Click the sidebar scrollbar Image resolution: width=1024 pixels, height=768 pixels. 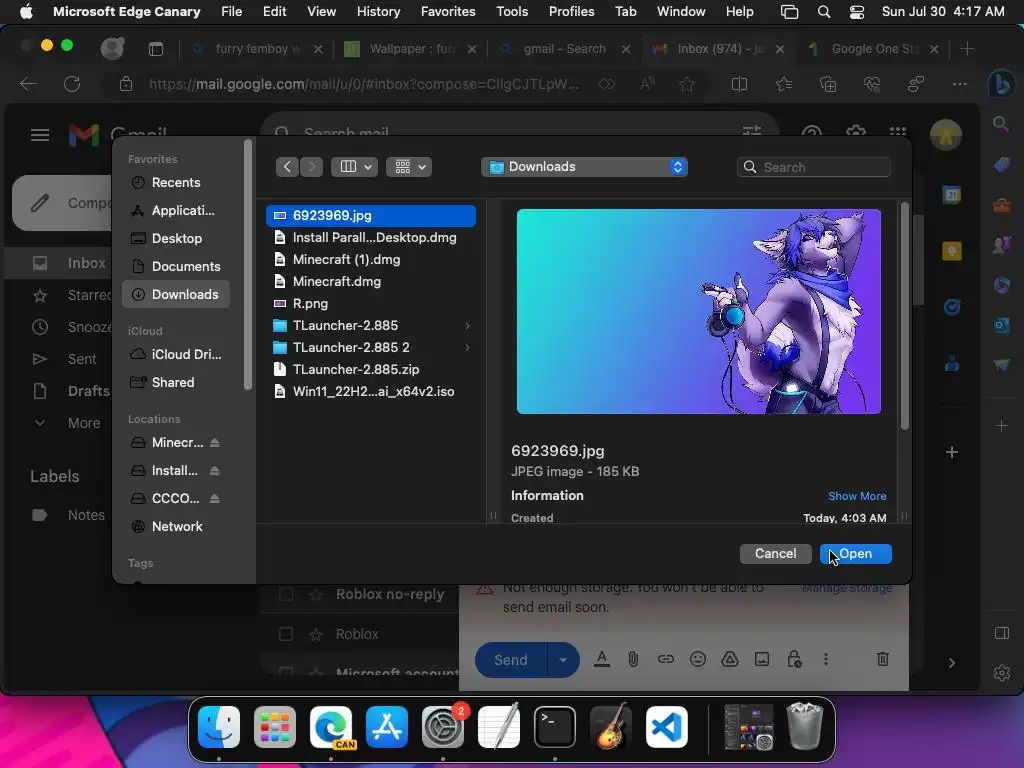pyautogui.click(x=248, y=264)
